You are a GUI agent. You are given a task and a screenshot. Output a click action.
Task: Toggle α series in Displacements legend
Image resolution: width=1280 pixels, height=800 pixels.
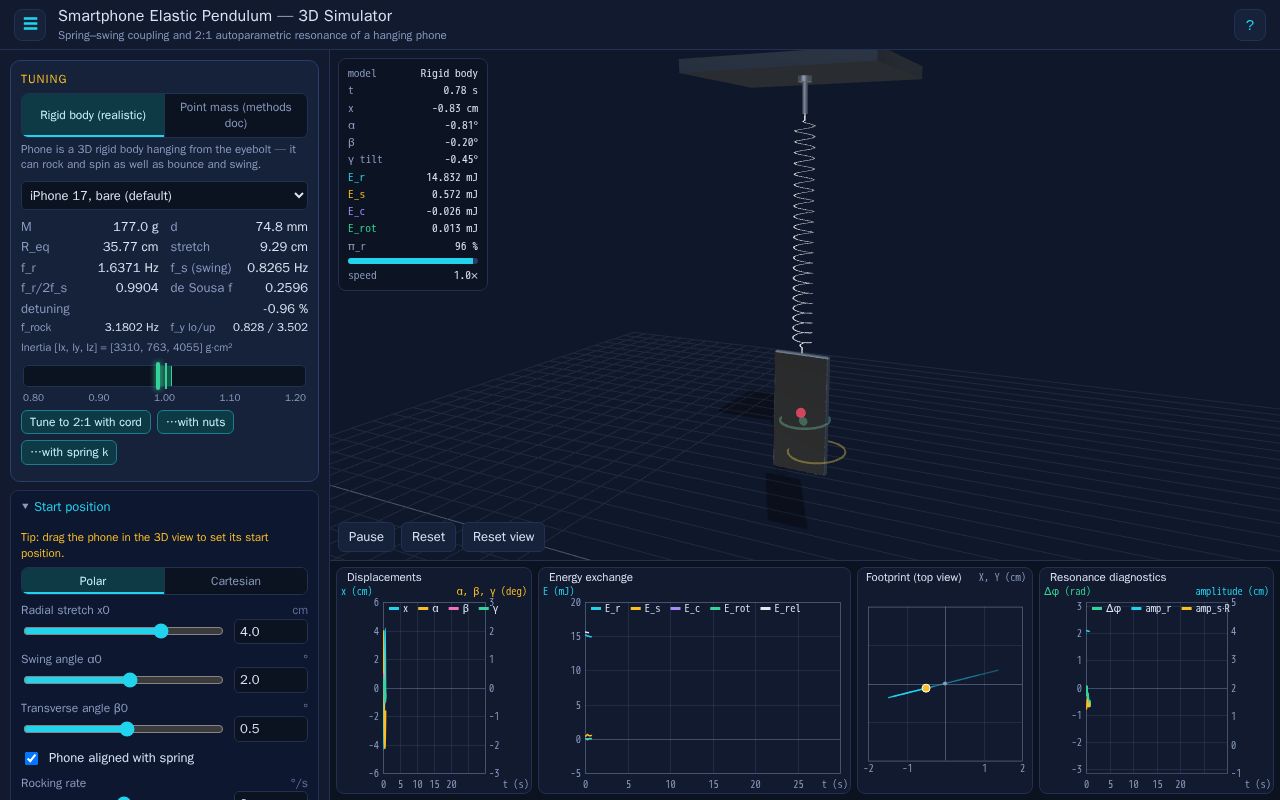tap(428, 608)
